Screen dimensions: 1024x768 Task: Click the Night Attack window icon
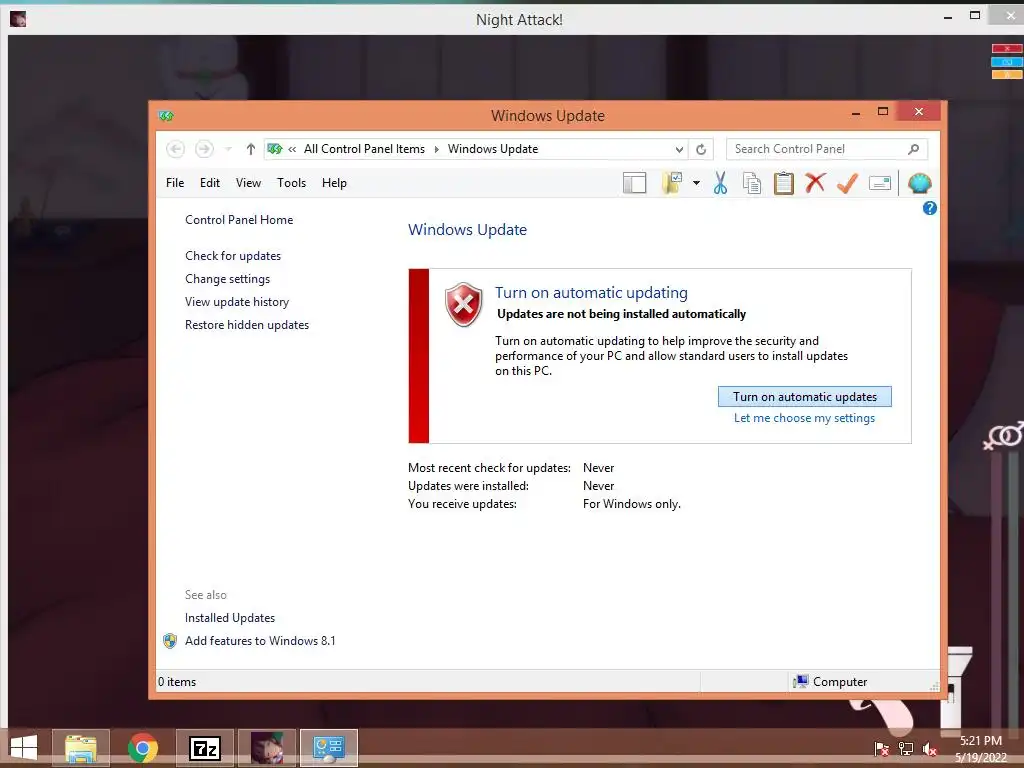pos(18,19)
